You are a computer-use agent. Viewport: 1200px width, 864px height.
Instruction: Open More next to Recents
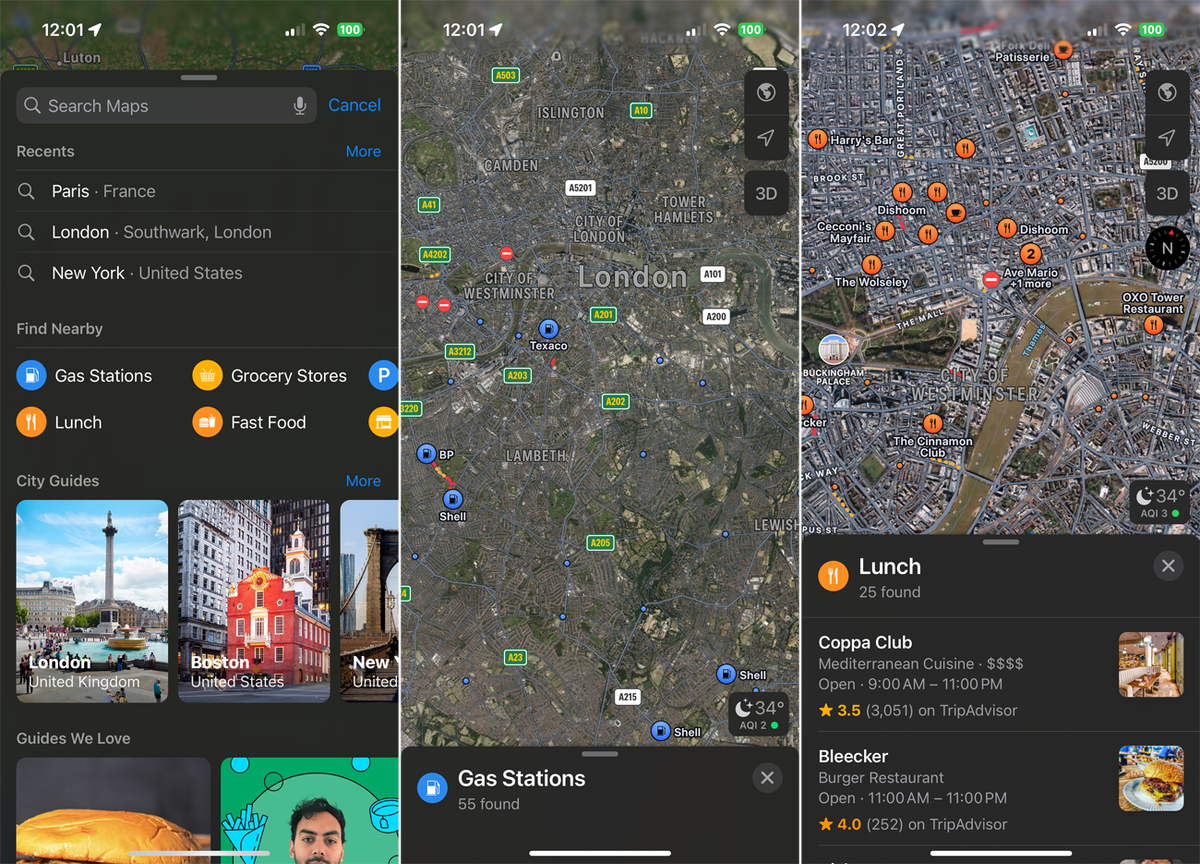pos(363,152)
